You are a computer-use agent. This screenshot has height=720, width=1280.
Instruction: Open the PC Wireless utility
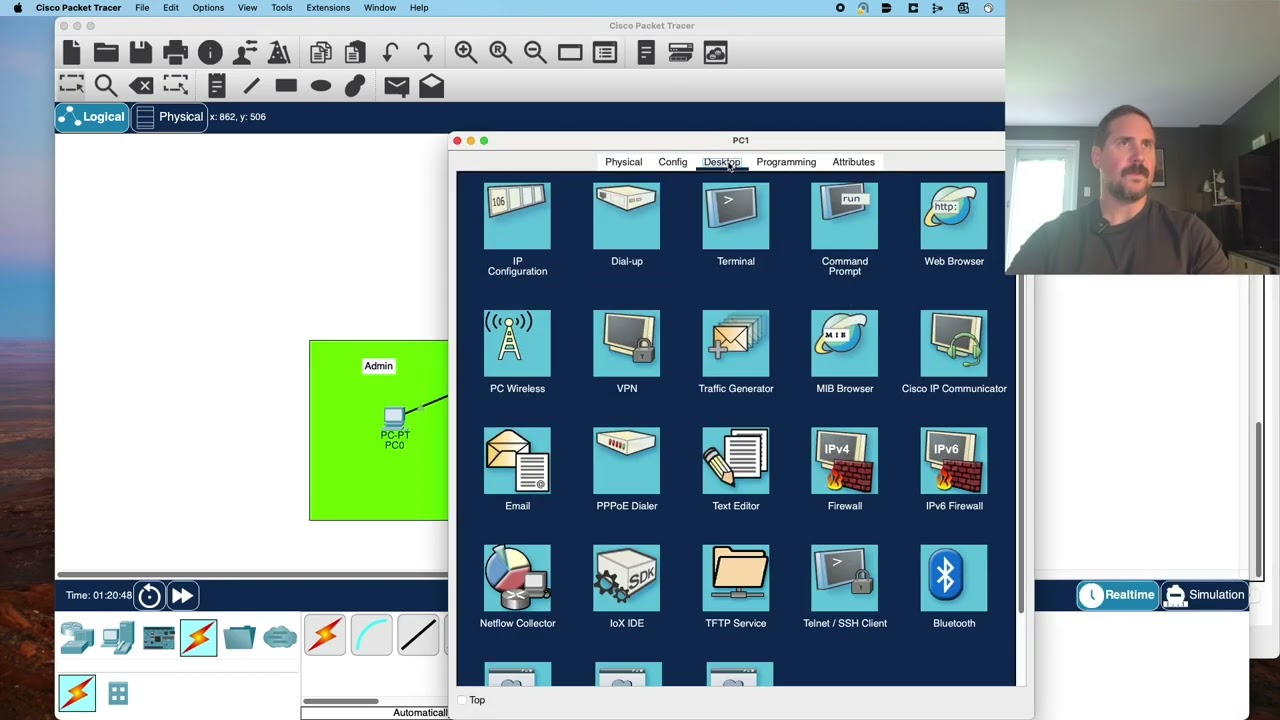pos(517,344)
